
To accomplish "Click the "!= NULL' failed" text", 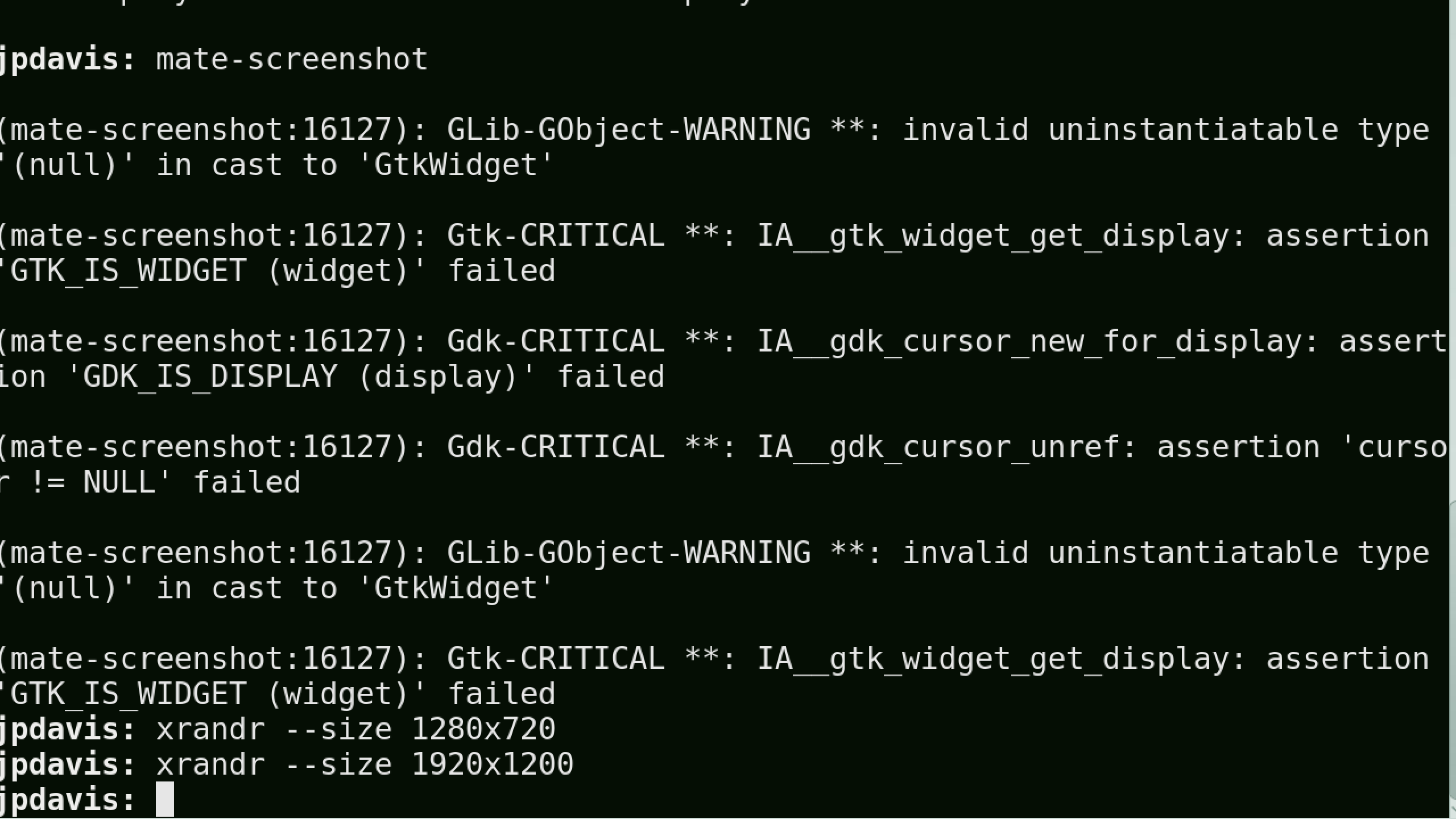I will pos(164,482).
